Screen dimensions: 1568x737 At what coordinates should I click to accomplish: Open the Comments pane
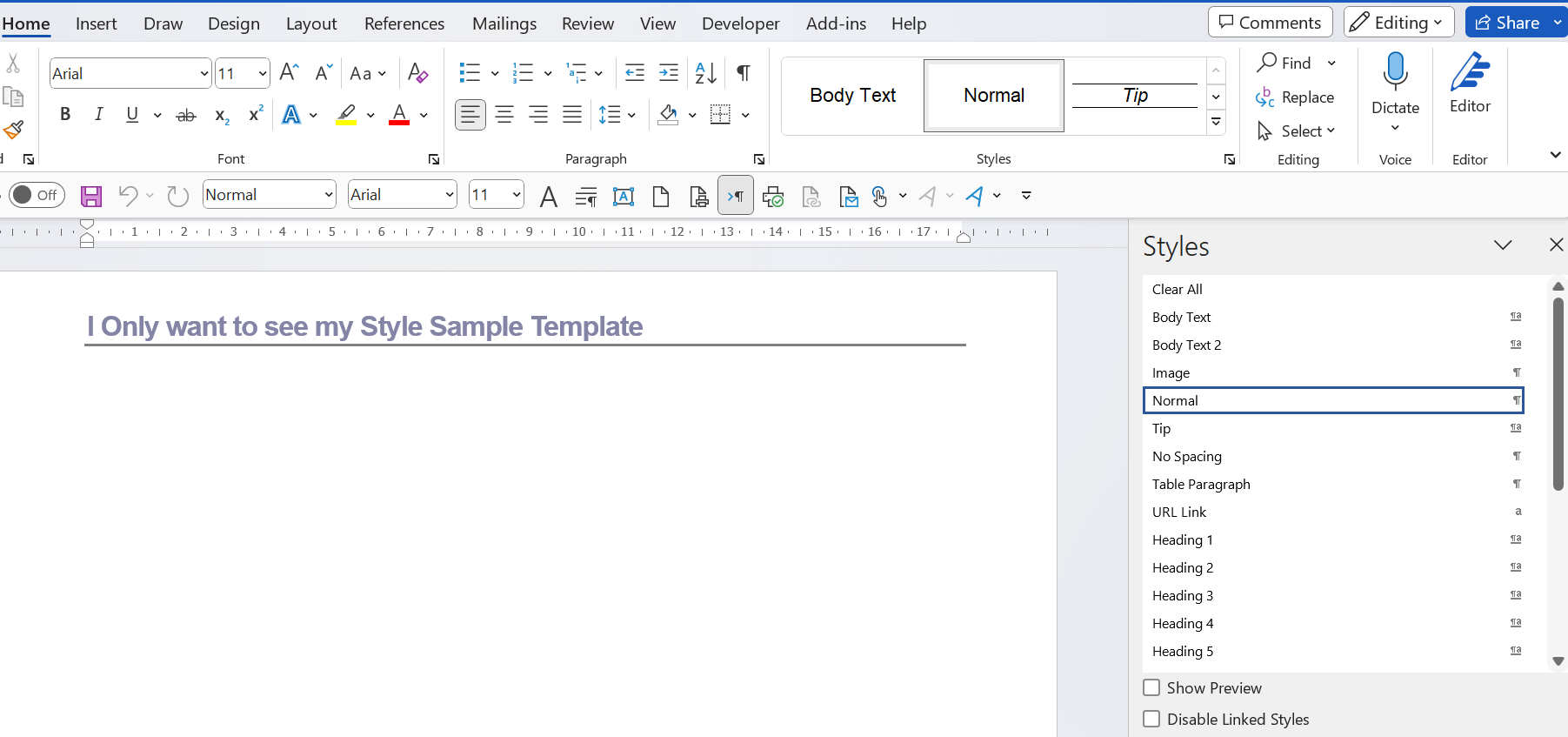1271,23
